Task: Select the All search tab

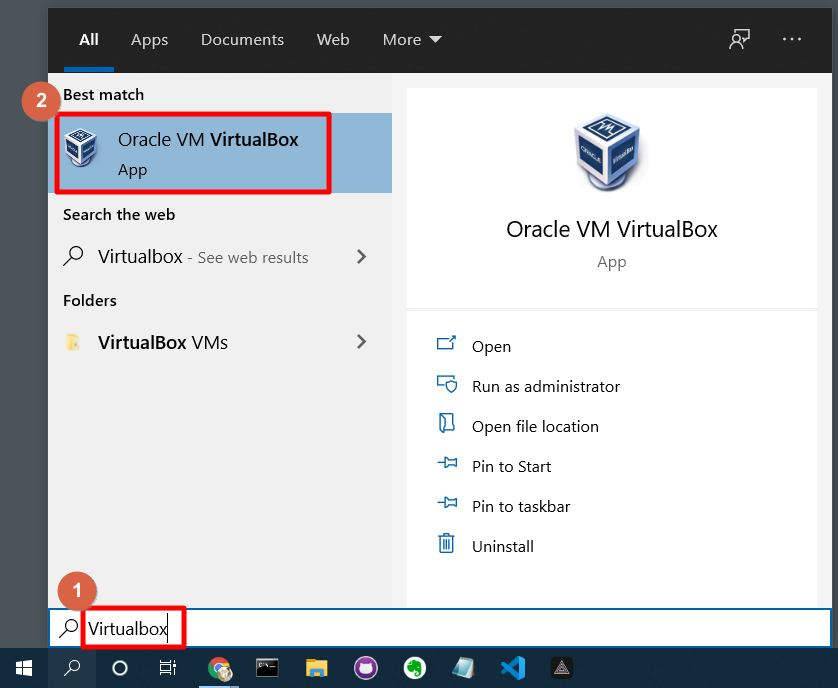Action: click(x=89, y=40)
